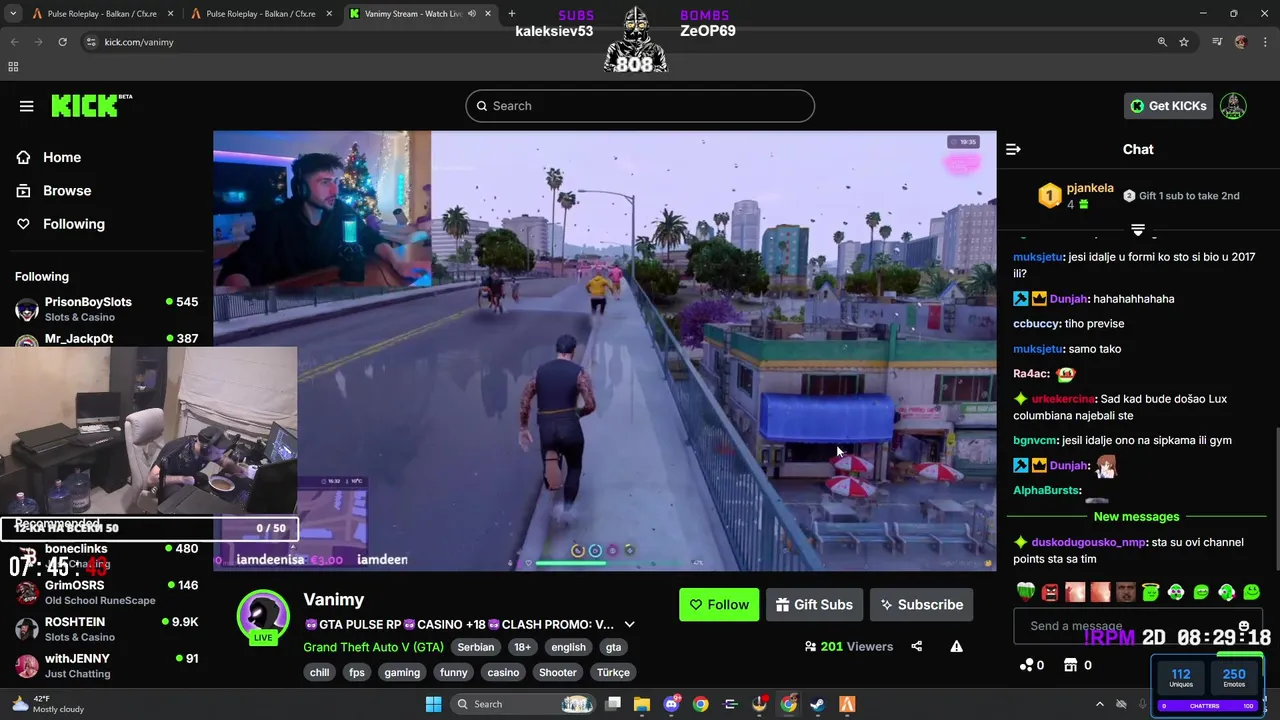
Task: Open the Mr_Jackp0t channel in Following
Action: (x=106, y=339)
